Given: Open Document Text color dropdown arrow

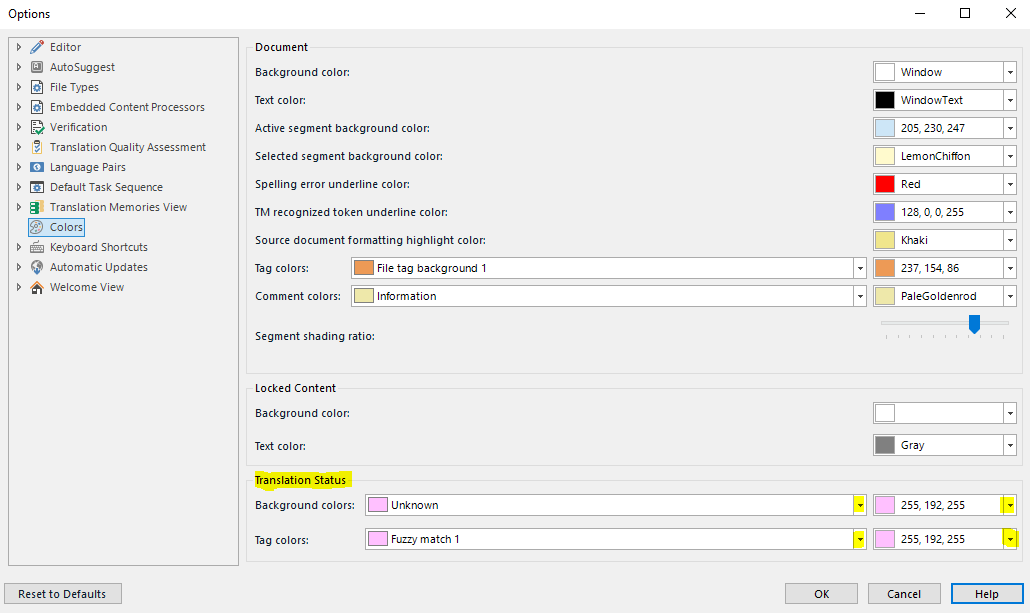Looking at the screenshot, I should [1010, 101].
